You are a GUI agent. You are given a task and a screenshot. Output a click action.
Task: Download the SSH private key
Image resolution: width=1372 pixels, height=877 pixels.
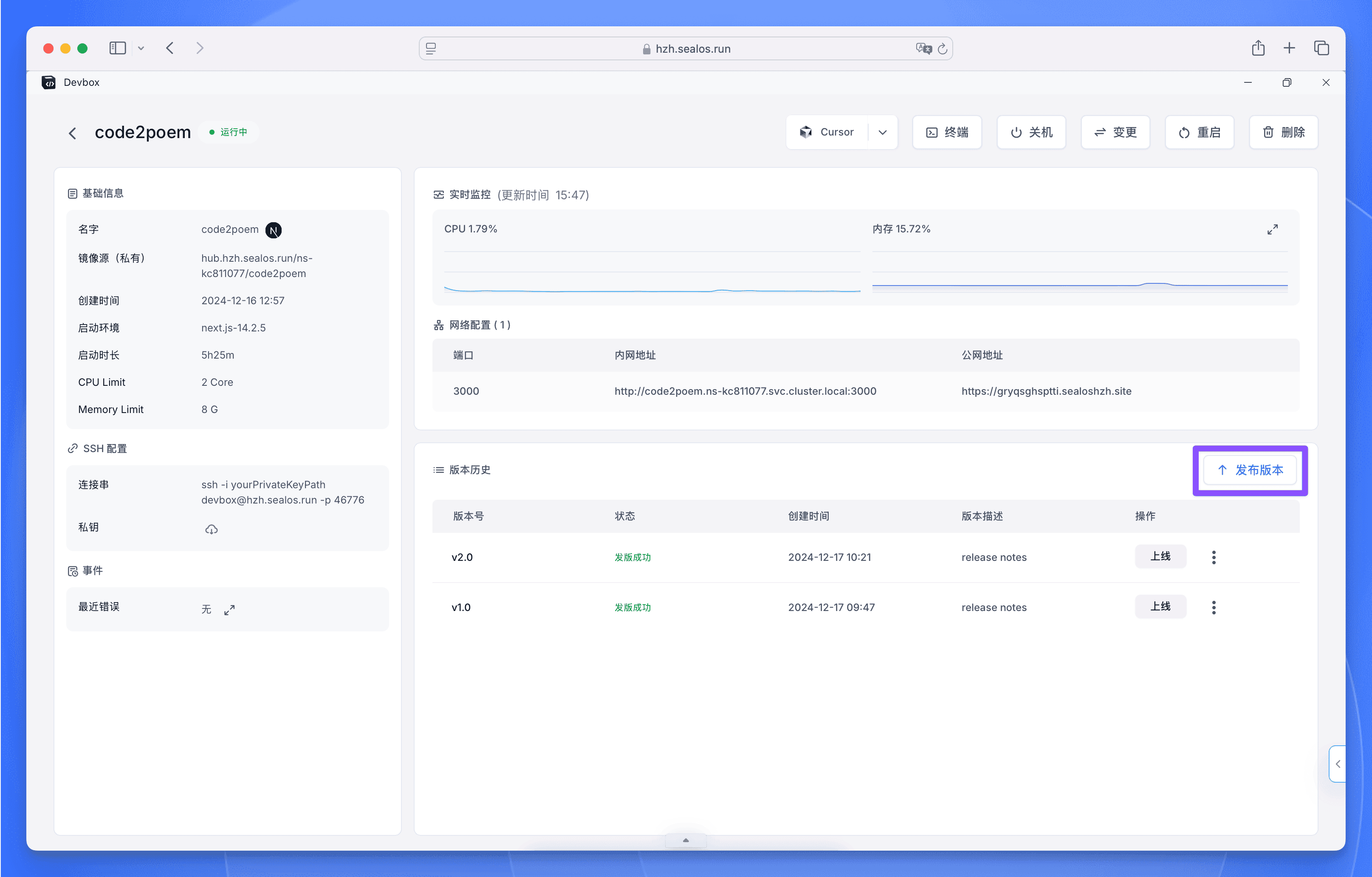pos(212,529)
